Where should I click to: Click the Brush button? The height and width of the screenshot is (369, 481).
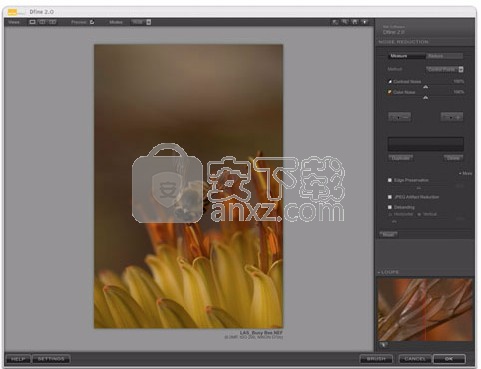click(x=376, y=359)
